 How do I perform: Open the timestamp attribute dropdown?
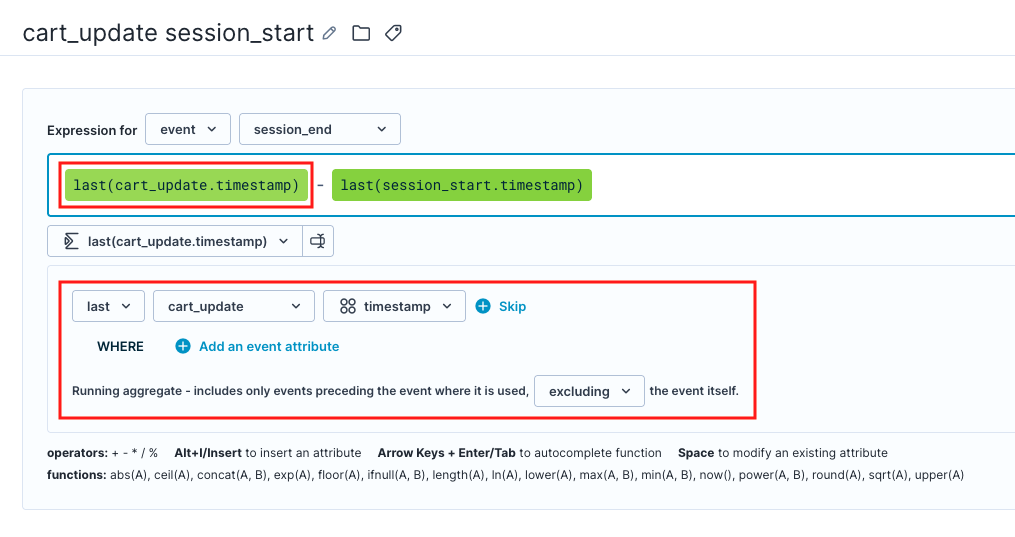click(394, 306)
